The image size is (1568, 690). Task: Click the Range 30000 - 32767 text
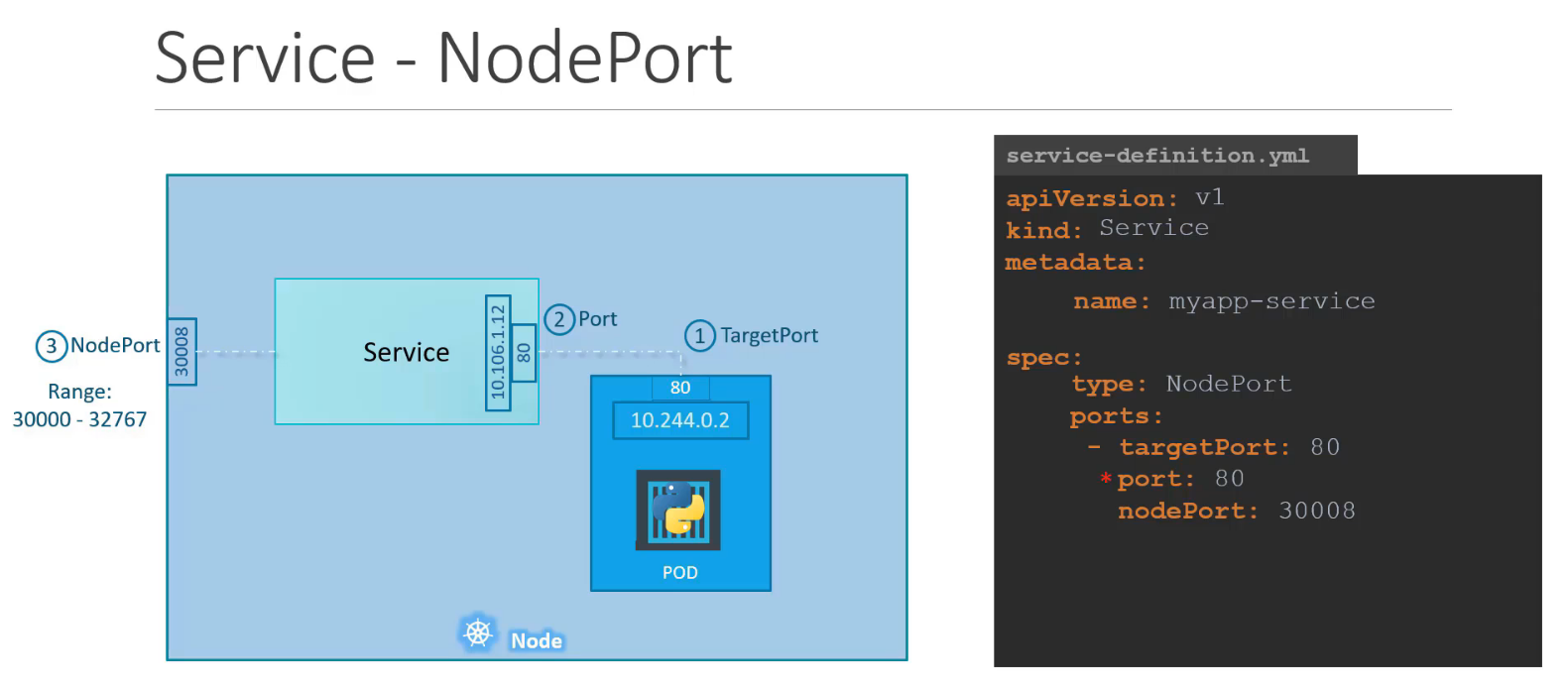tap(79, 406)
